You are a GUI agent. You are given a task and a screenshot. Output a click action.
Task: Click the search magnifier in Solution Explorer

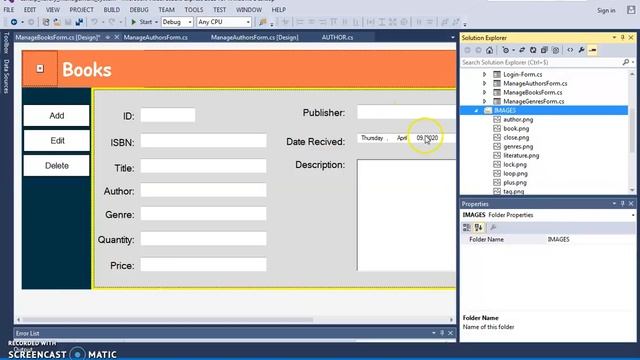tap(626, 62)
